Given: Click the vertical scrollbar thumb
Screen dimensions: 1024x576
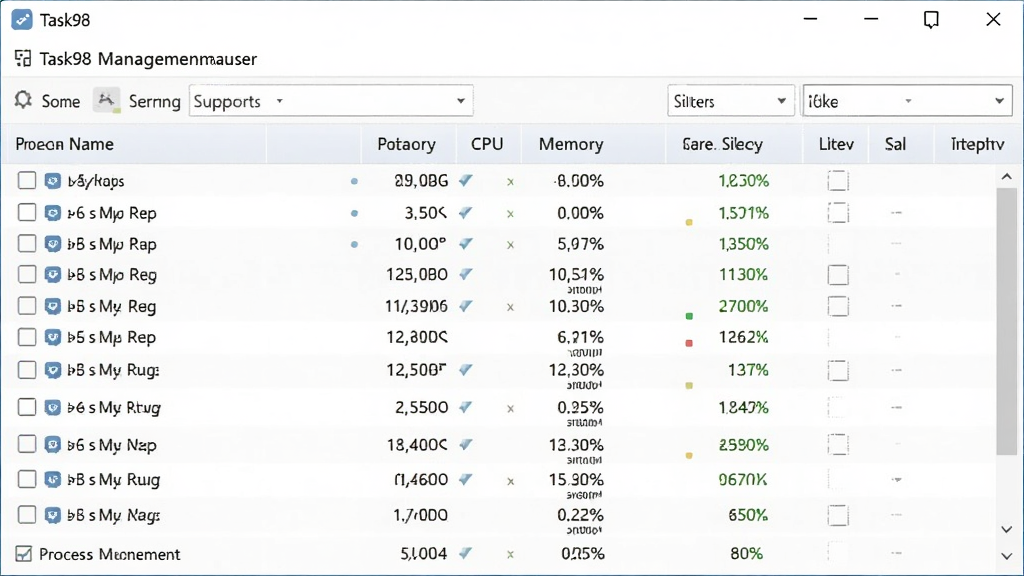Looking at the screenshot, I should [x=1006, y=321].
